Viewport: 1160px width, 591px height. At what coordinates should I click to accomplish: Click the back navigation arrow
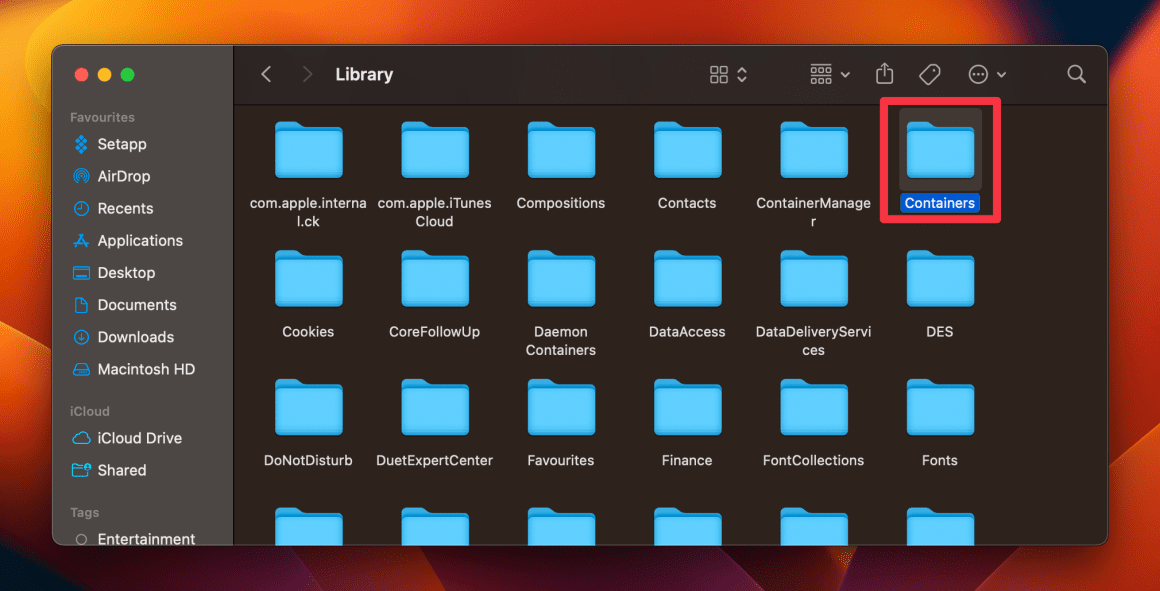click(x=266, y=73)
